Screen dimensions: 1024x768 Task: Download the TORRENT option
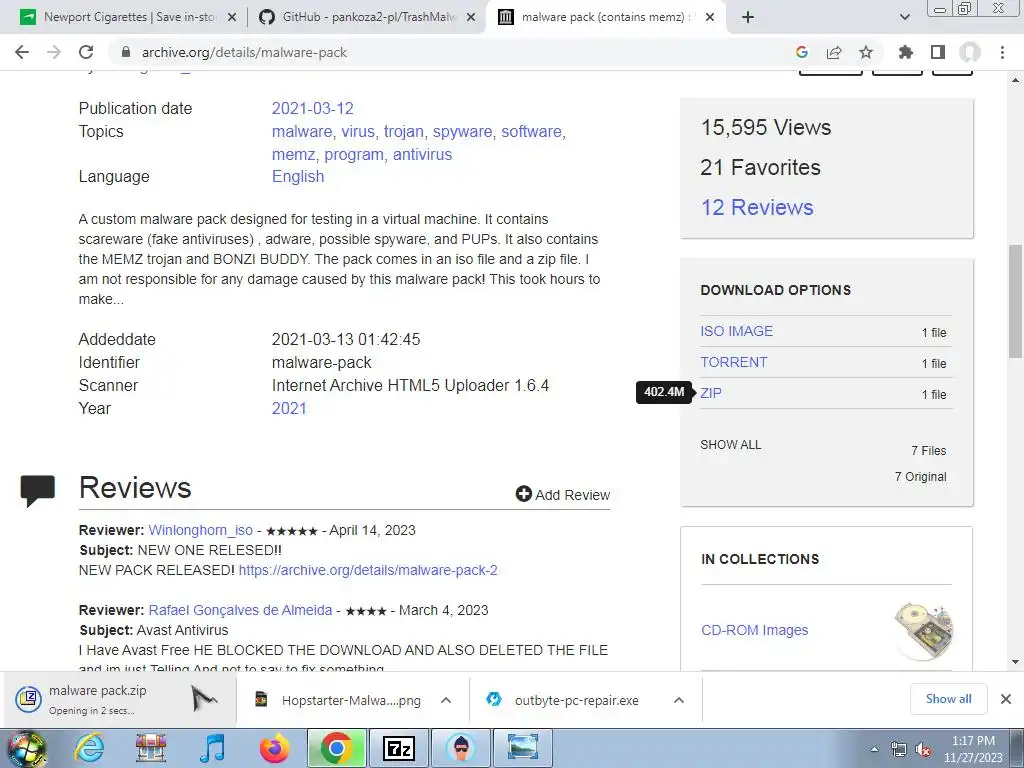pos(733,362)
